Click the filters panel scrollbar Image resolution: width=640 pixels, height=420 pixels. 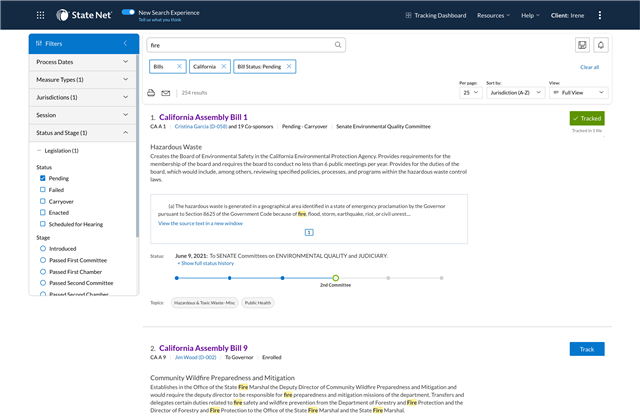point(138,147)
